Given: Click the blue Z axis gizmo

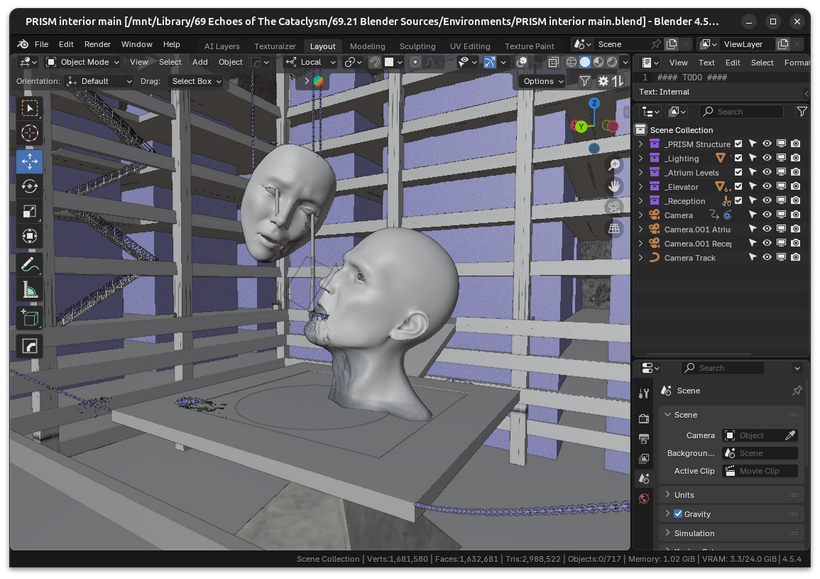Looking at the screenshot, I should click(x=594, y=103).
